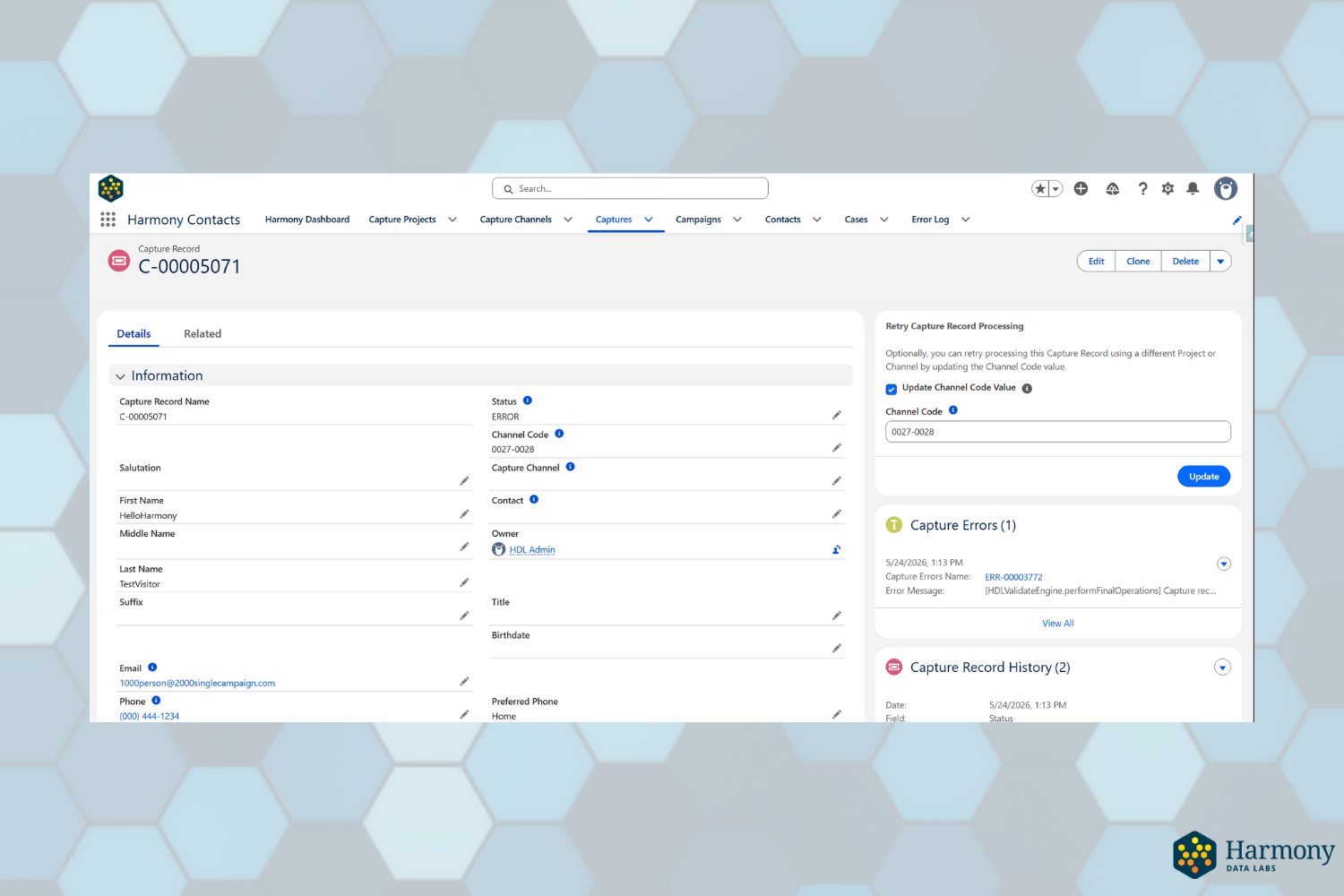Screen dimensions: 1344x896
Task: Expand the Campaigns nav dropdown
Action: pos(737,220)
